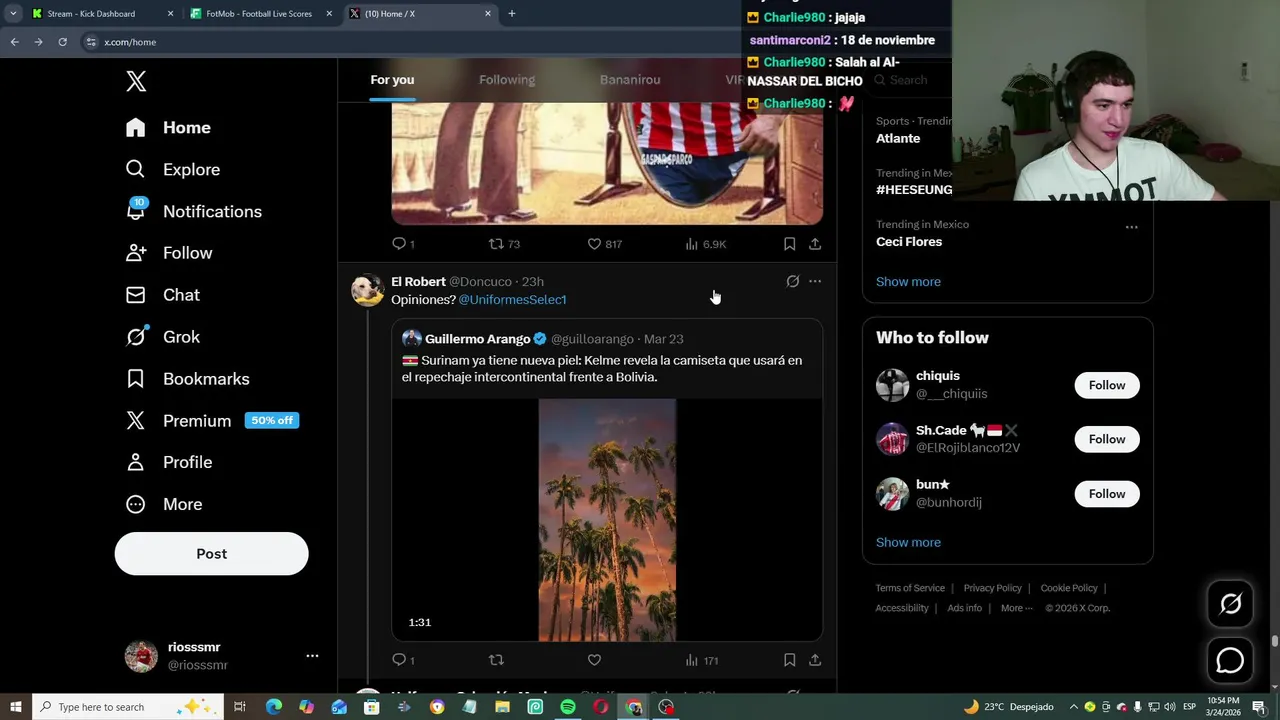The height and width of the screenshot is (720, 1280).
Task: Open Grok from the sidebar
Action: [162, 337]
